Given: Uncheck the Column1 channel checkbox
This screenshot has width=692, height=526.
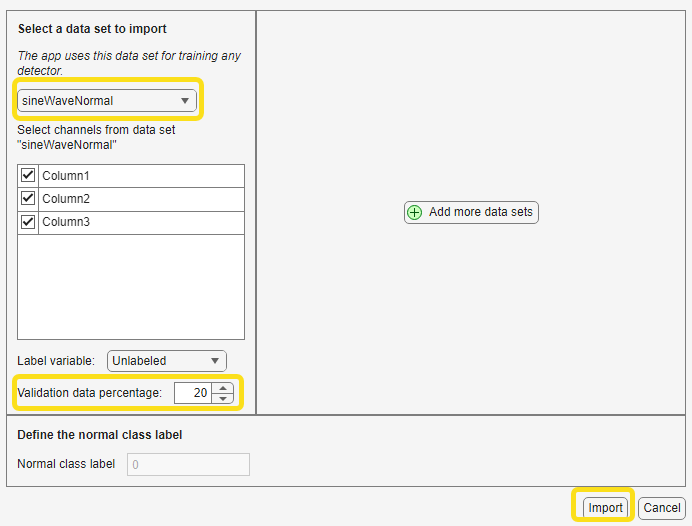Looking at the screenshot, I should click(x=28, y=175).
